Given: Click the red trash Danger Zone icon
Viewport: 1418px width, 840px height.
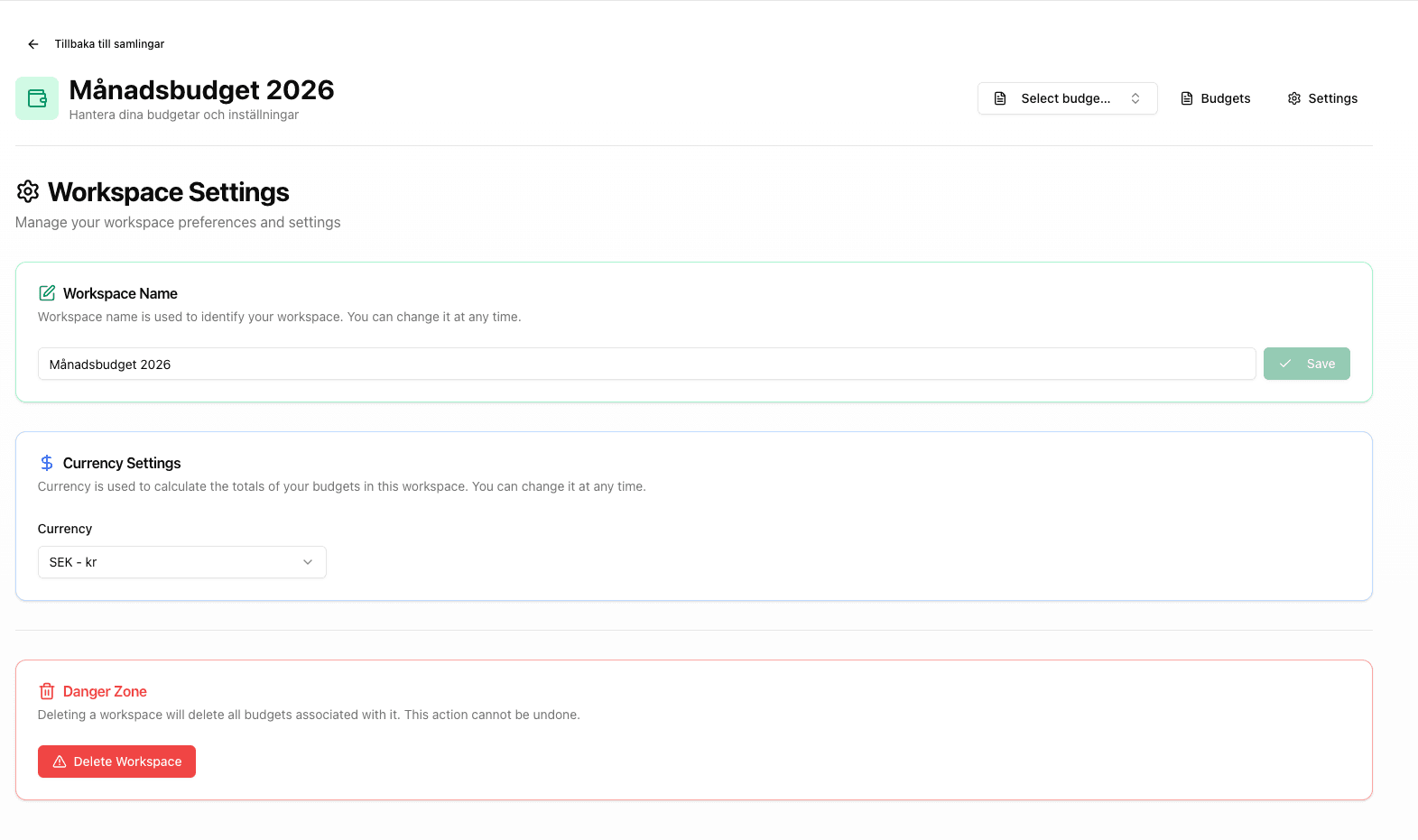Looking at the screenshot, I should pos(47,691).
